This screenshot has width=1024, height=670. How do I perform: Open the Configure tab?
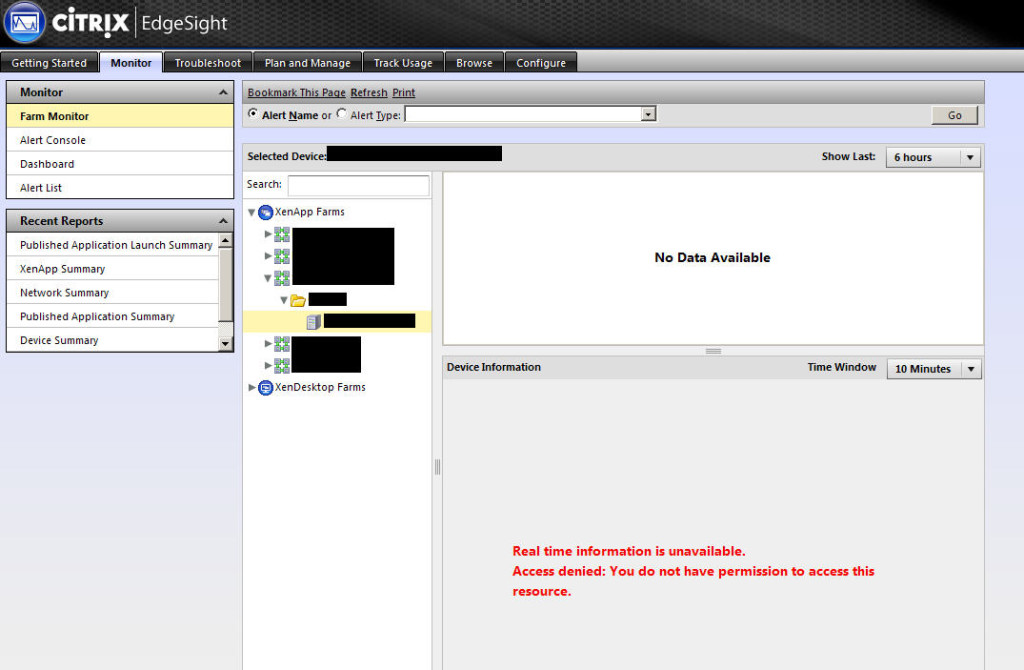coord(541,61)
